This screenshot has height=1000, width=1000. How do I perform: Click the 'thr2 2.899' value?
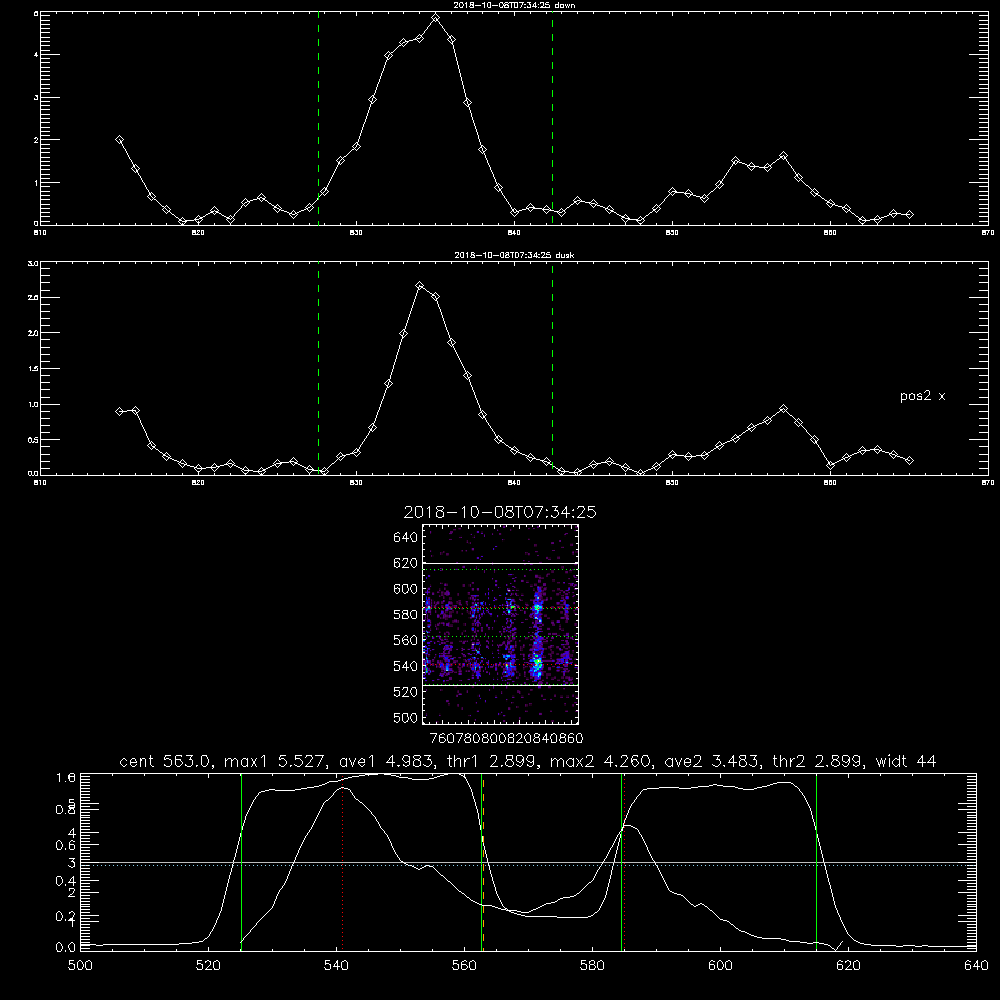(818, 761)
